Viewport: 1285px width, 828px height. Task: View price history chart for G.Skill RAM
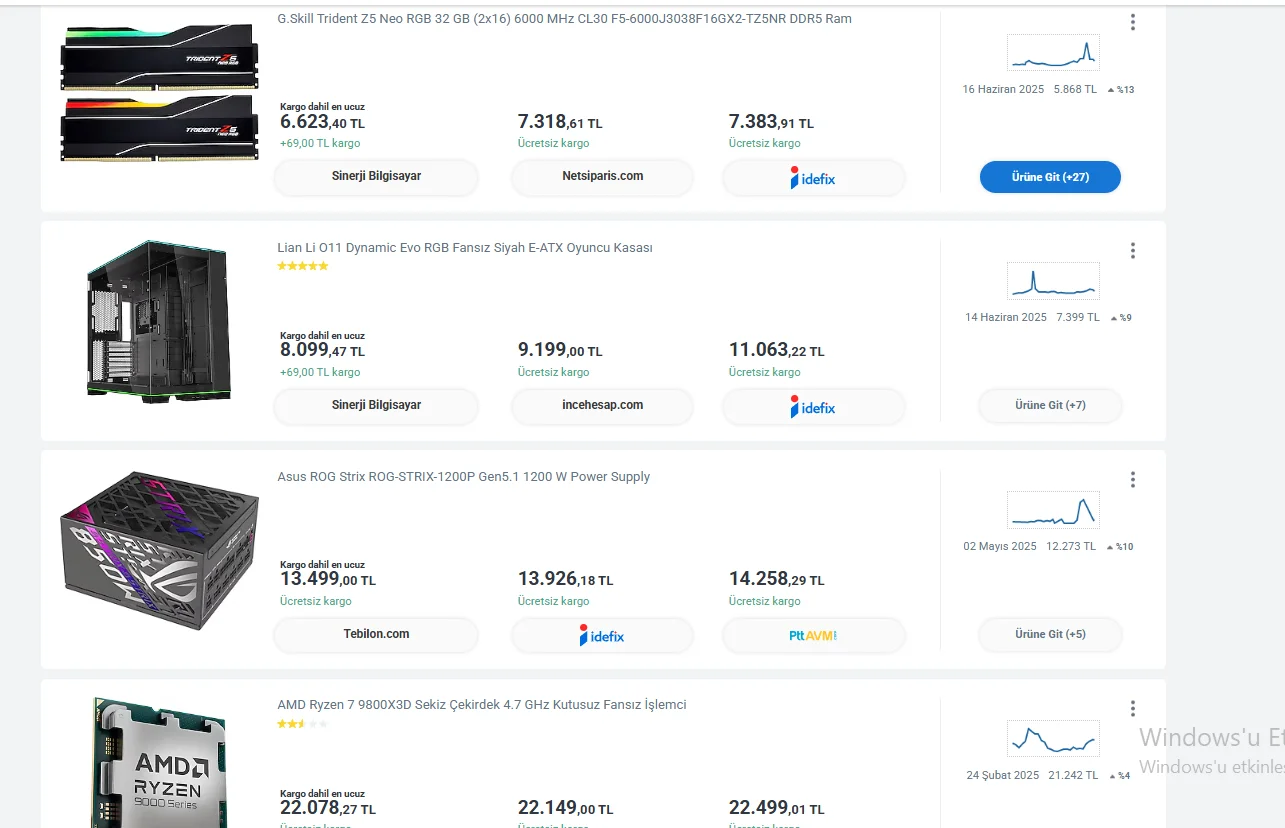tap(1053, 53)
